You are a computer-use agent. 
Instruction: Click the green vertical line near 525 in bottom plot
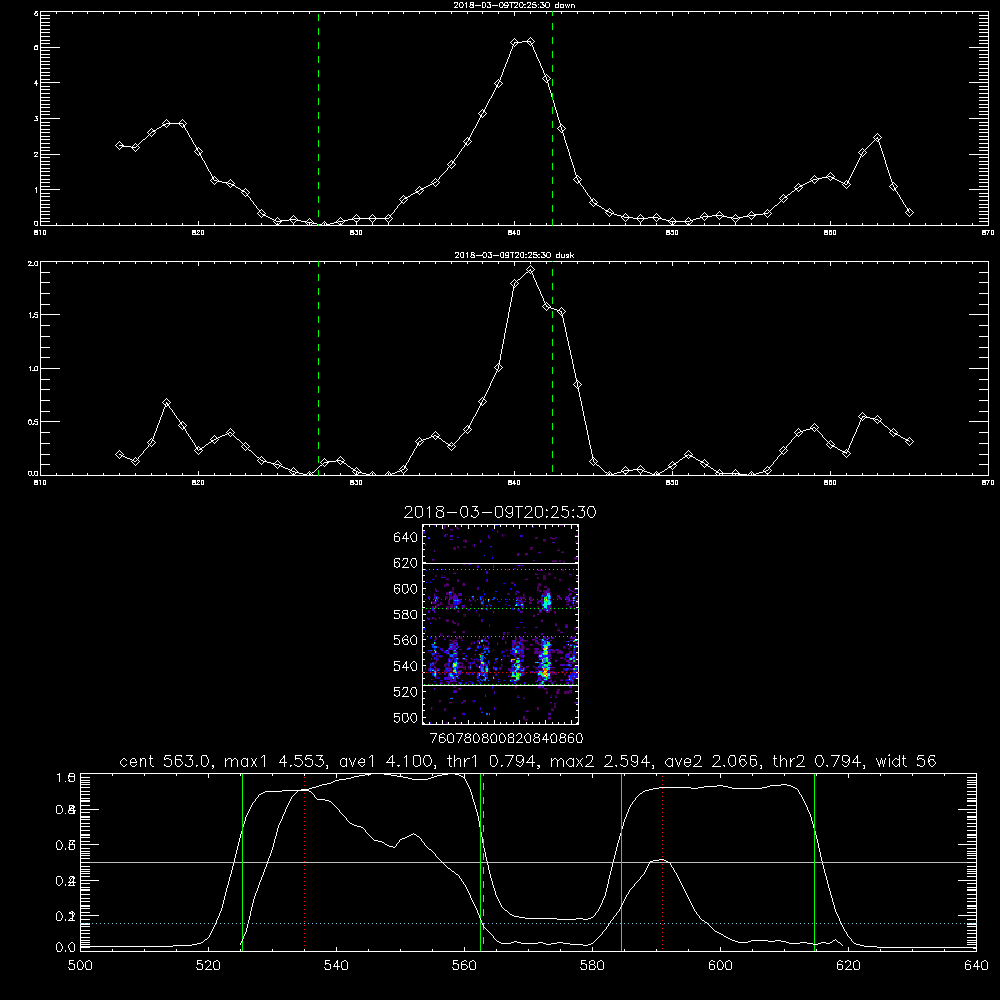(x=242, y=861)
